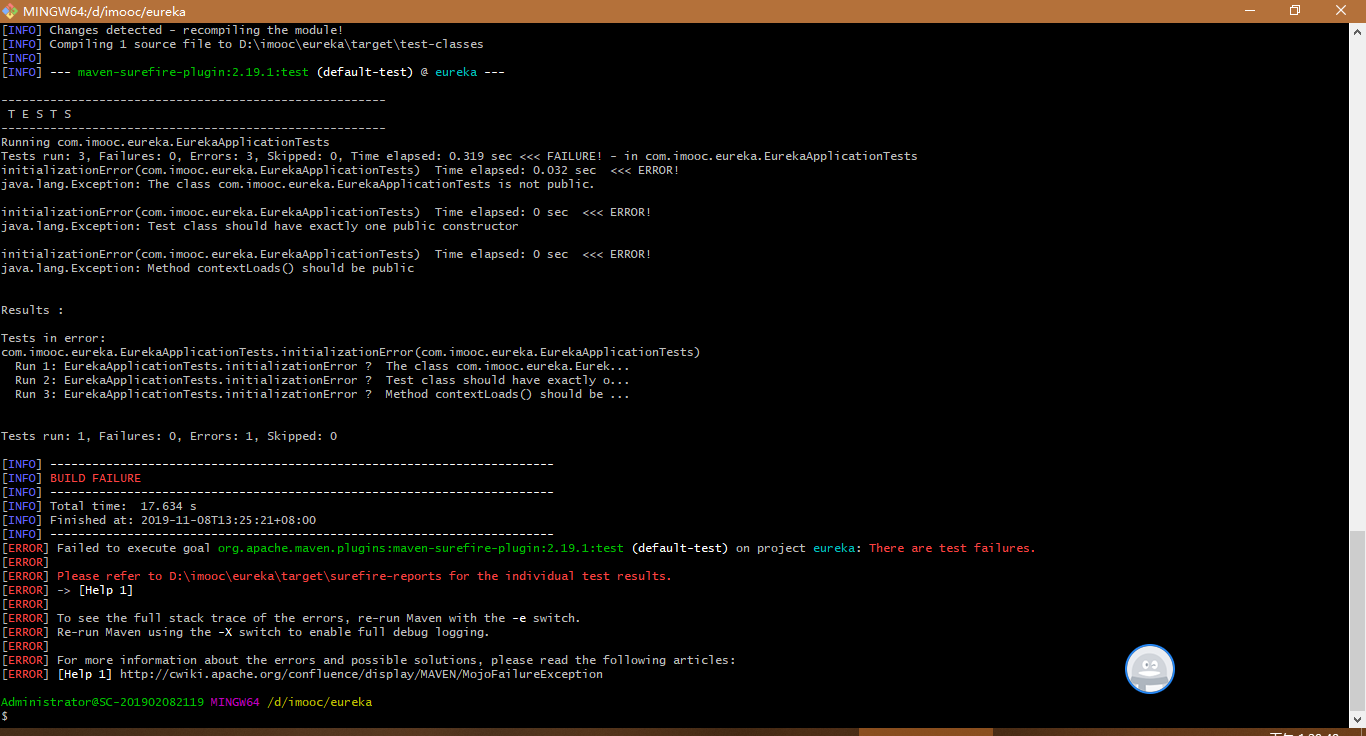Click the "Finished at: 2019-11-08T13:25:21+08:00" line
This screenshot has height=736, width=1366.
(182, 520)
